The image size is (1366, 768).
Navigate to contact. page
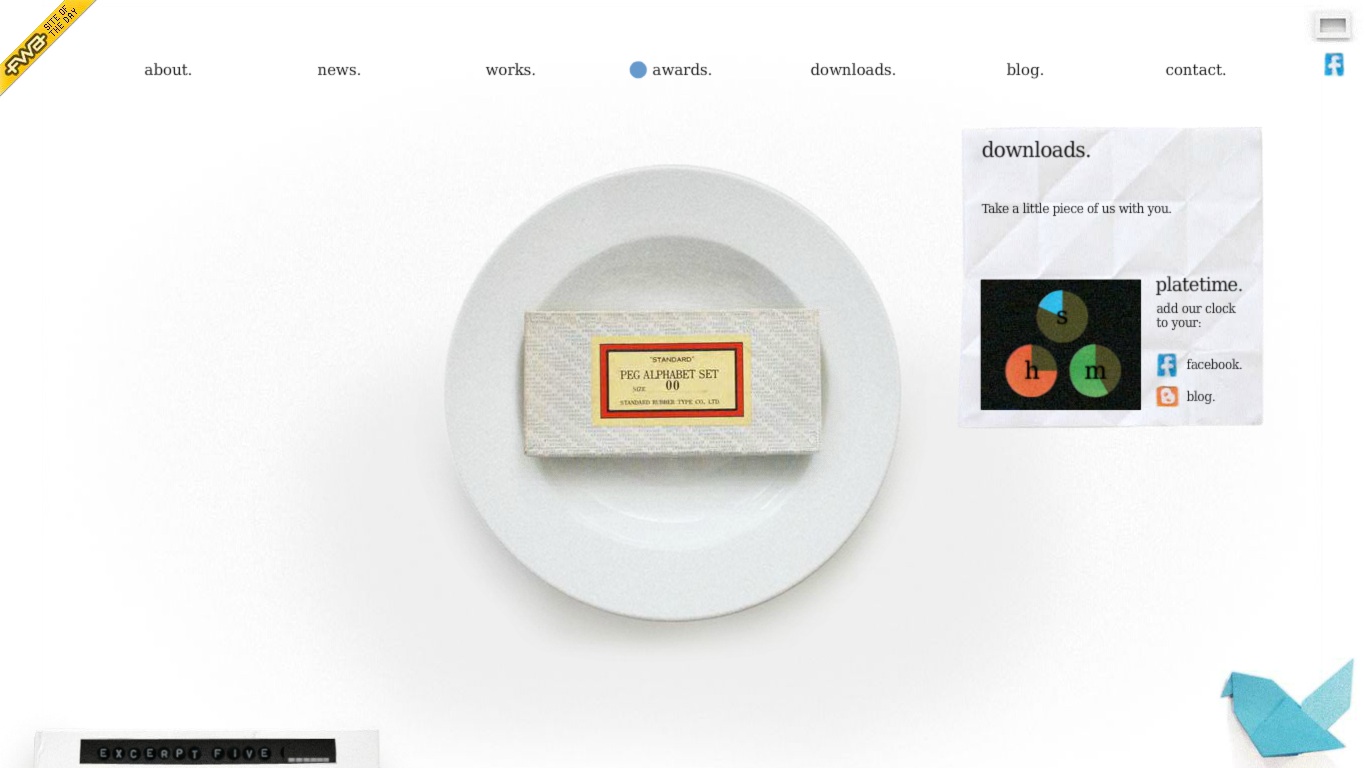pyautogui.click(x=1196, y=70)
